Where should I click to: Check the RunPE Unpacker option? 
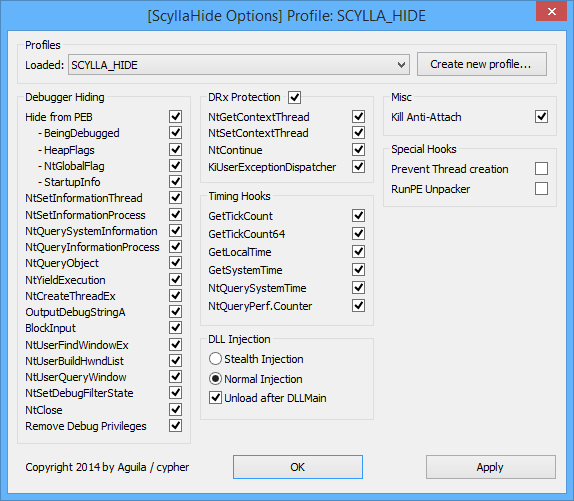point(541,189)
